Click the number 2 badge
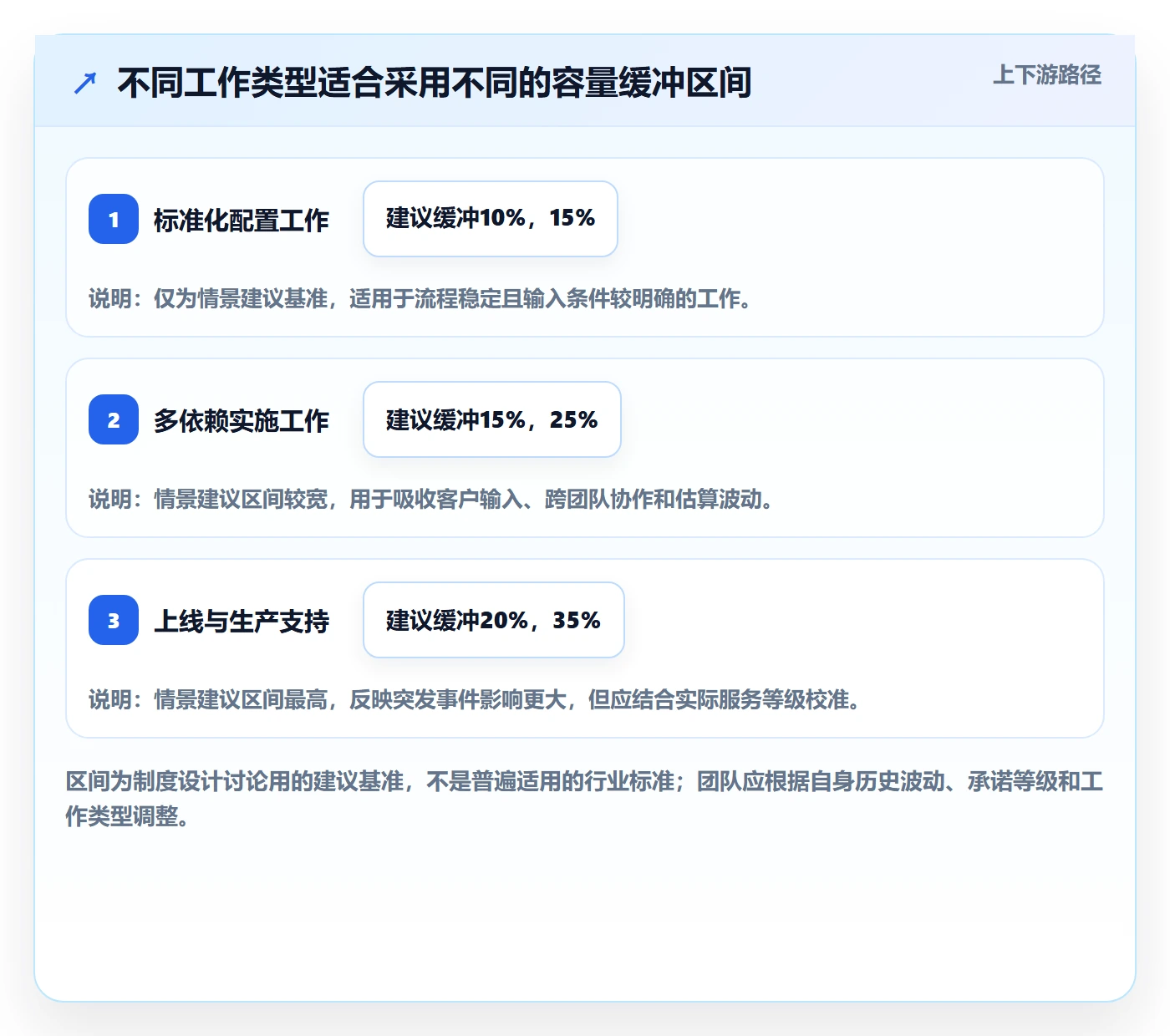 point(114,419)
